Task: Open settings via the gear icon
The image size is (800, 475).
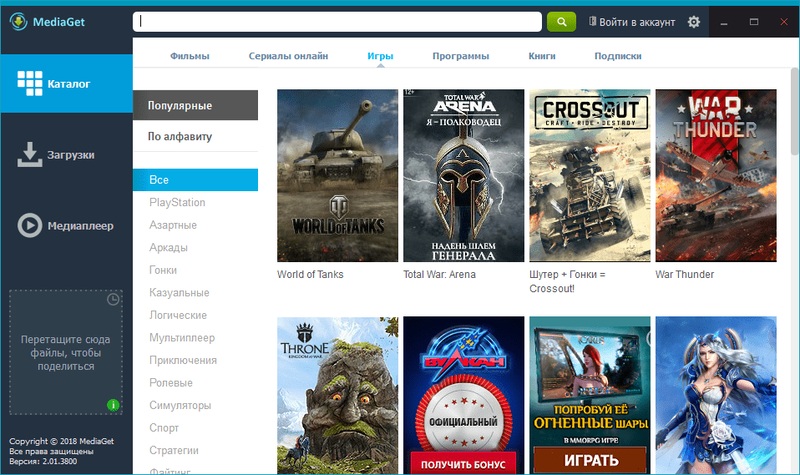Action: coord(694,21)
